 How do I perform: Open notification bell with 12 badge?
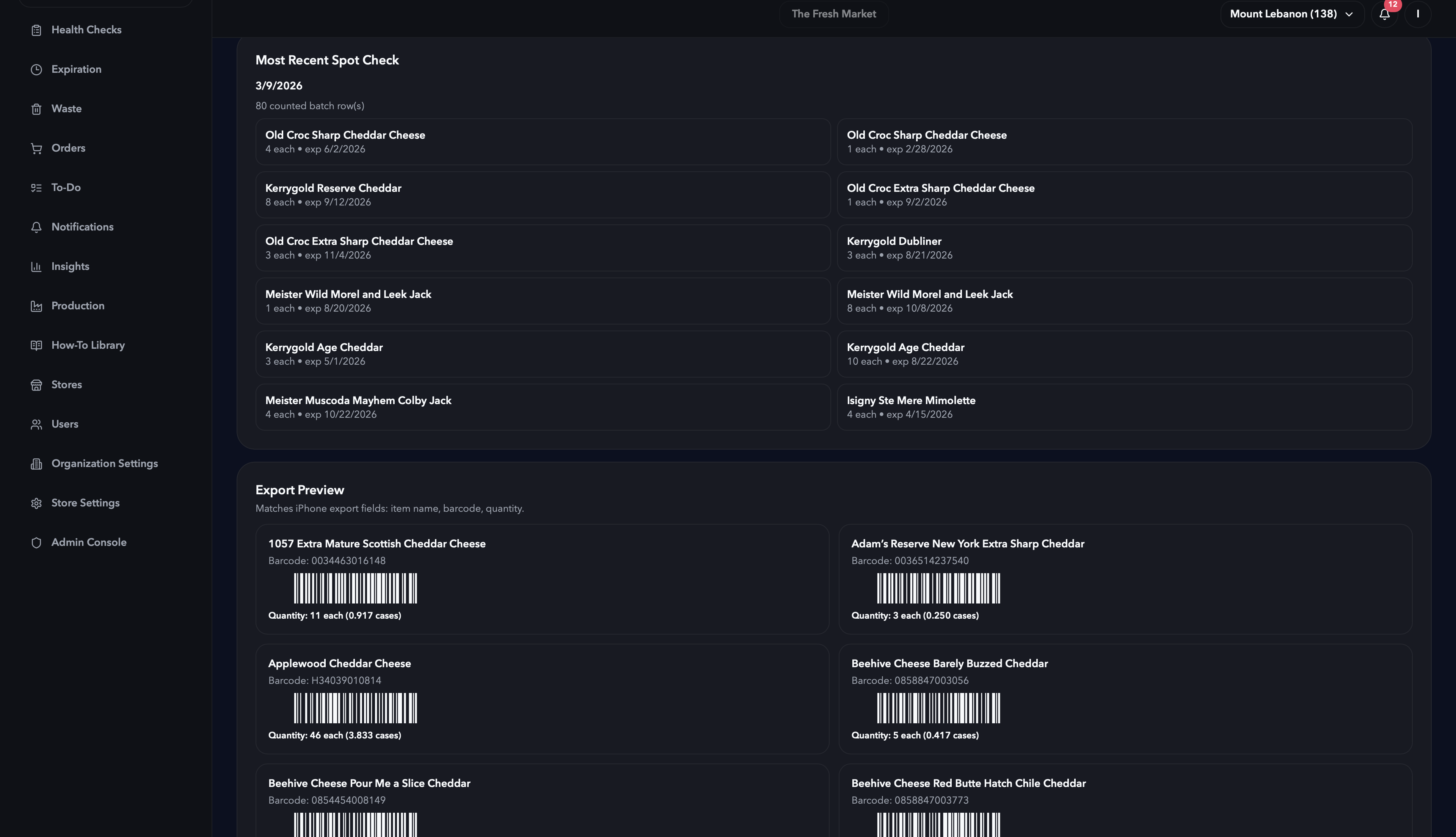pos(1385,14)
